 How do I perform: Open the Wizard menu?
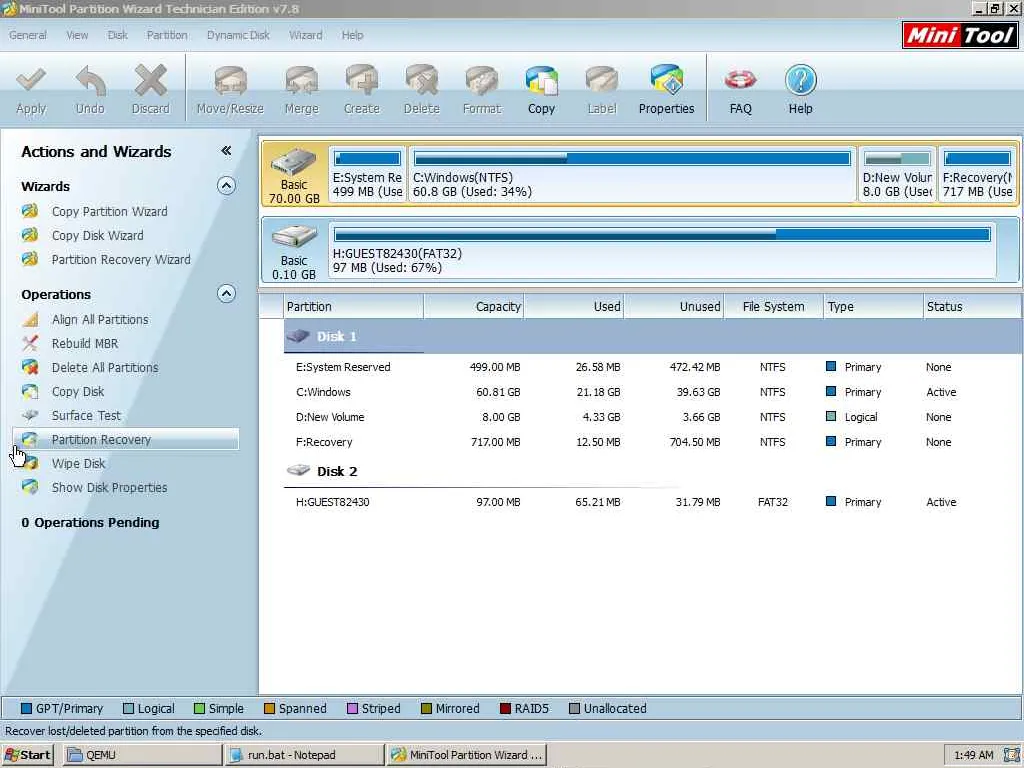(306, 35)
